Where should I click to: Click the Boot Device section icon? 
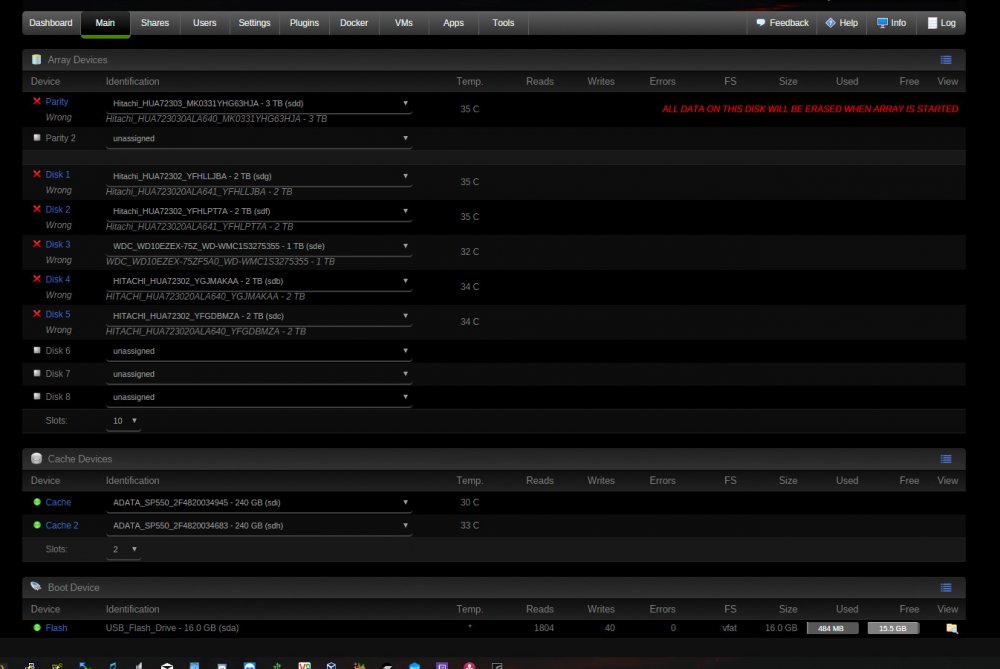(x=36, y=587)
